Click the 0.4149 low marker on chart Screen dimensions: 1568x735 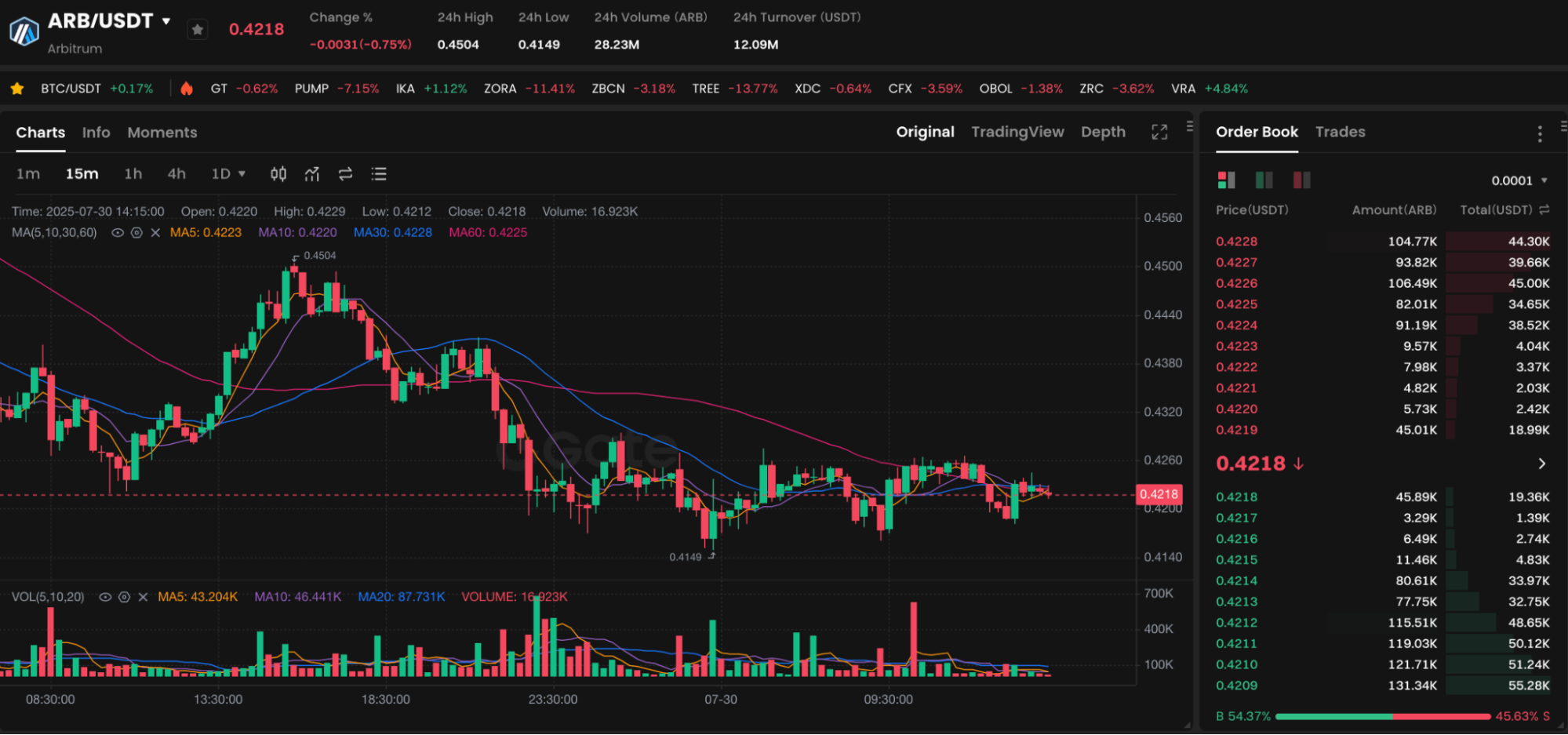tap(686, 557)
